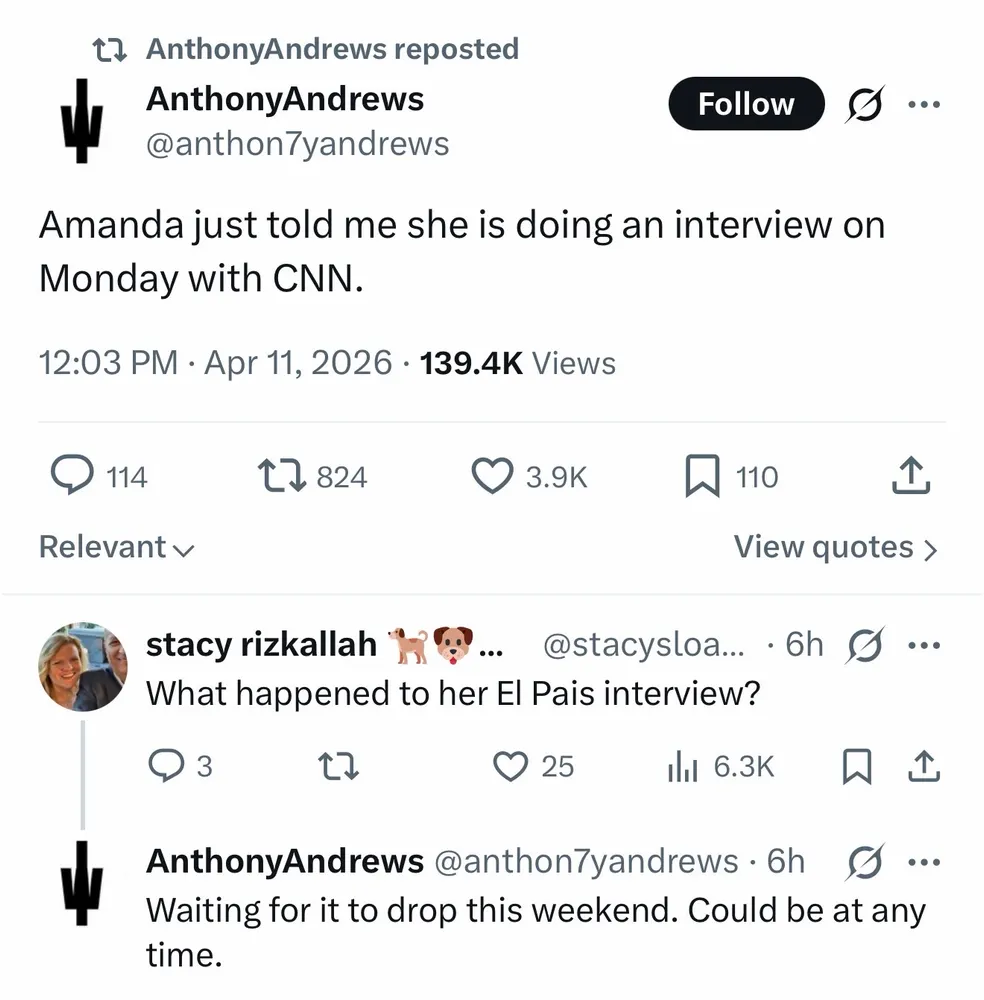The image size is (984, 1000).
Task: Like the main post with 3.9K likes
Action: [491, 477]
